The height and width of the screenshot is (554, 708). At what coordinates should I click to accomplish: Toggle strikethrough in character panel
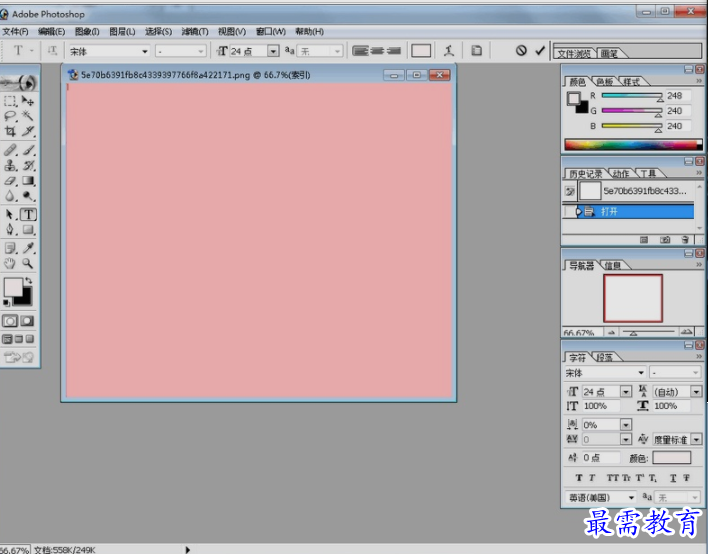point(686,478)
